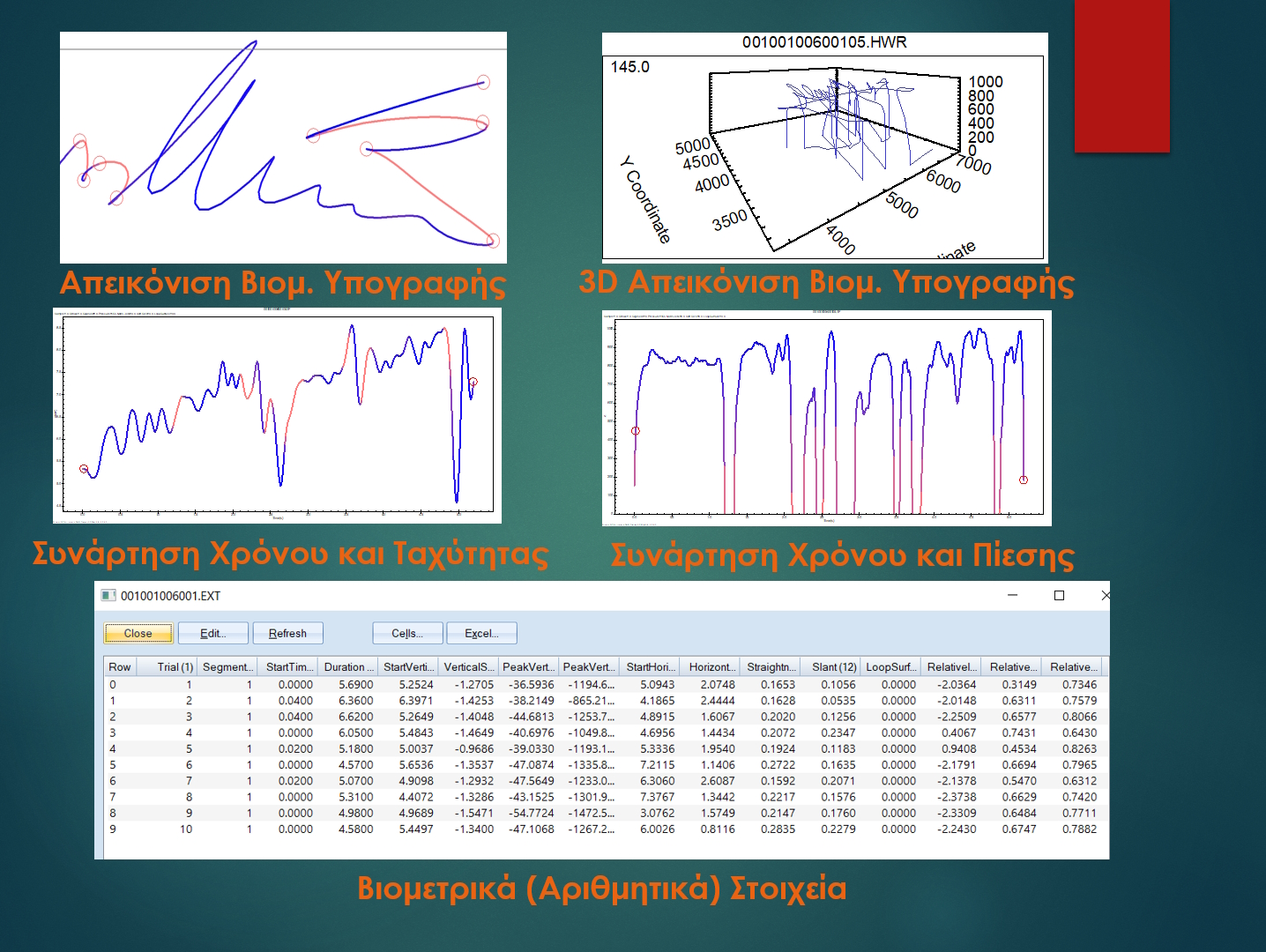Viewport: 1266px width, 952px height.
Task: Select row 0 in the data table
Action: point(113,684)
